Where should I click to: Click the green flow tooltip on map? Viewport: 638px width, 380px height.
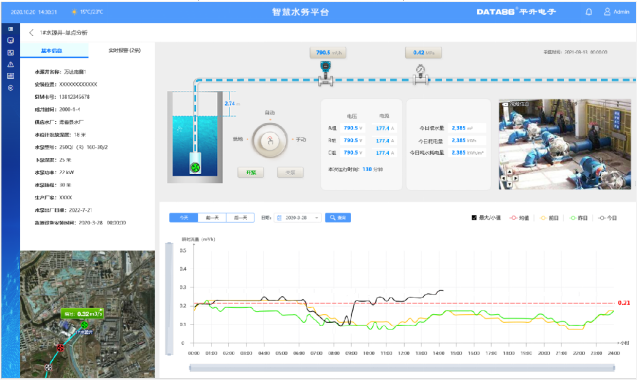point(82,314)
